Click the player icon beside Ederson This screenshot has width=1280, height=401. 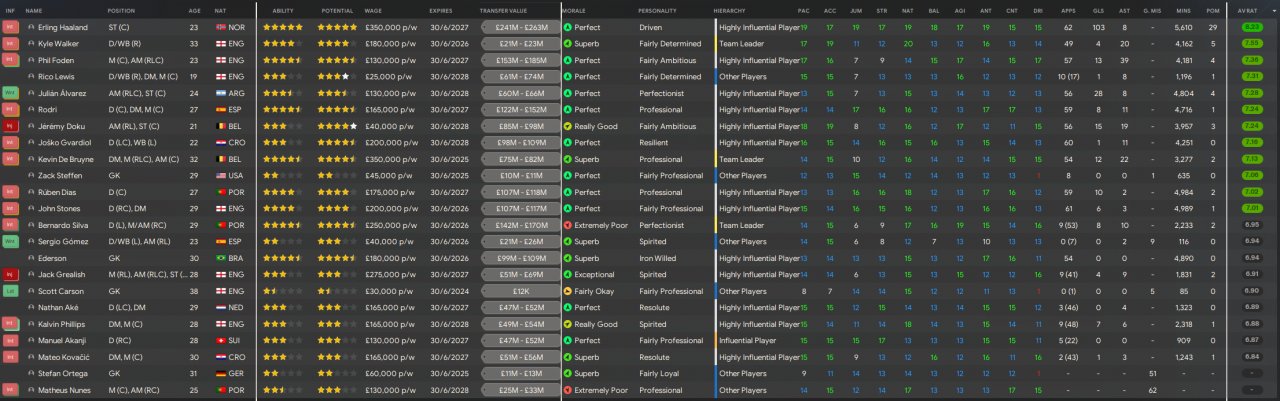coord(31,258)
